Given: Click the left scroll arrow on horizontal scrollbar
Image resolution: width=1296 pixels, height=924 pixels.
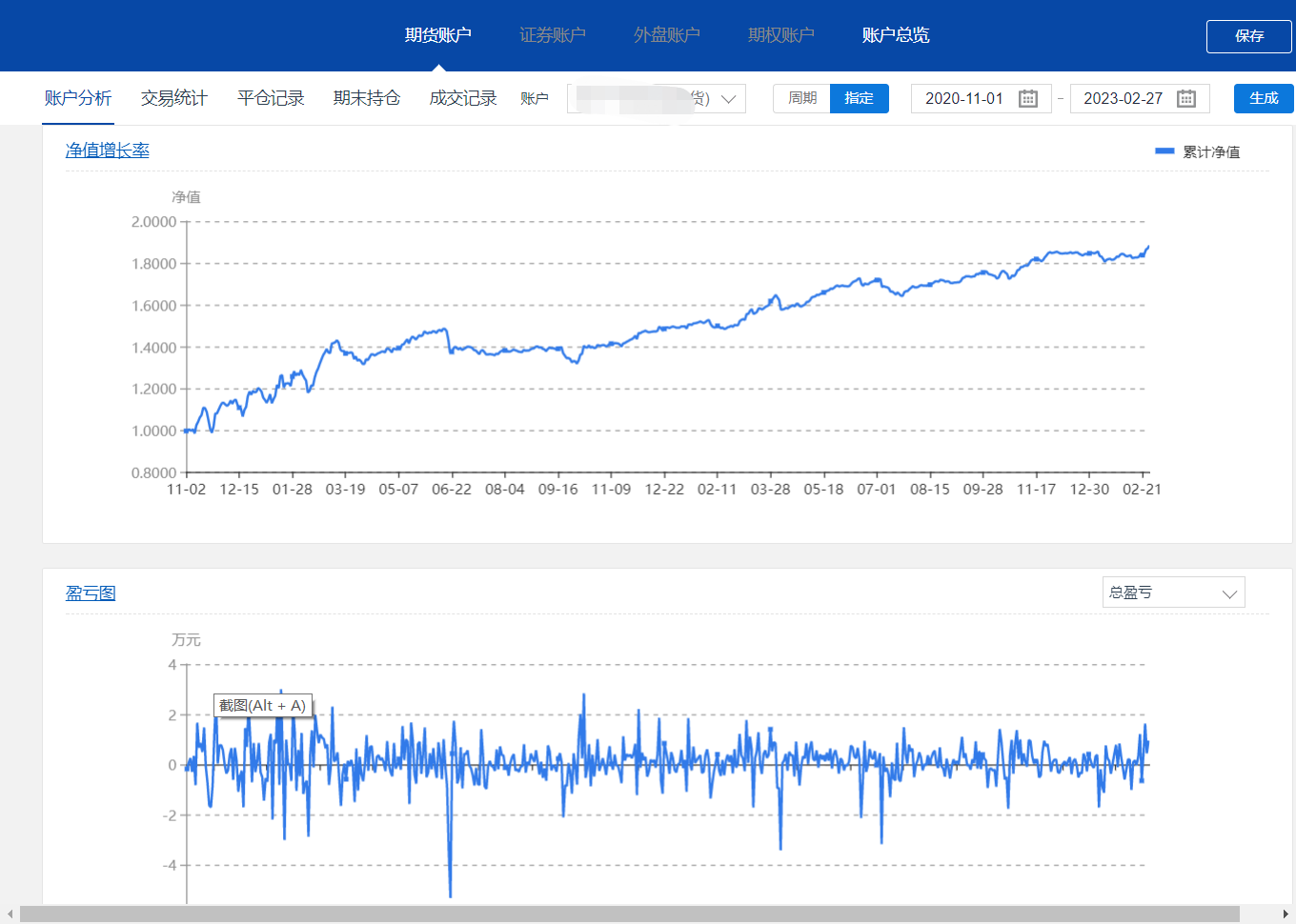Looking at the screenshot, I should 10,914.
